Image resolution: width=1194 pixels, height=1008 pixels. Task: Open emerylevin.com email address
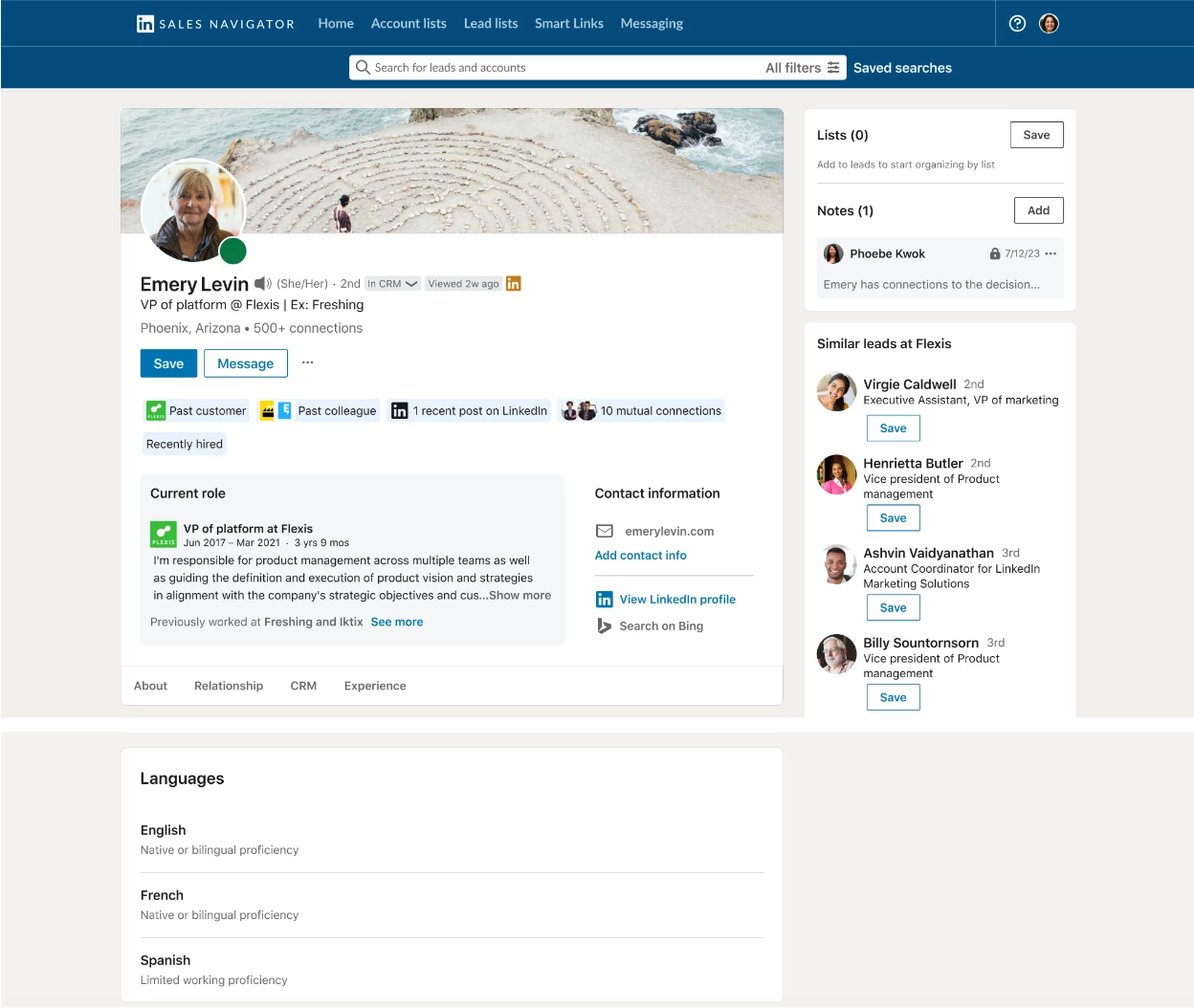pos(670,532)
